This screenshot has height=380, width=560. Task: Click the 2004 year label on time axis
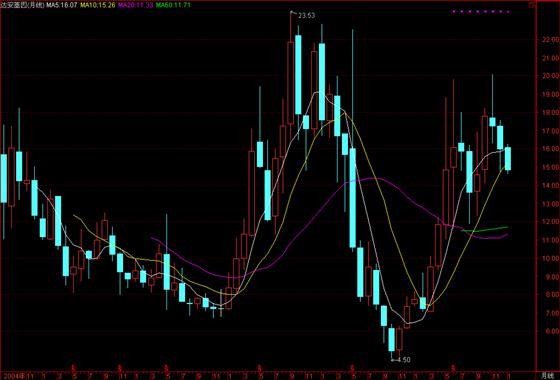coord(9,376)
